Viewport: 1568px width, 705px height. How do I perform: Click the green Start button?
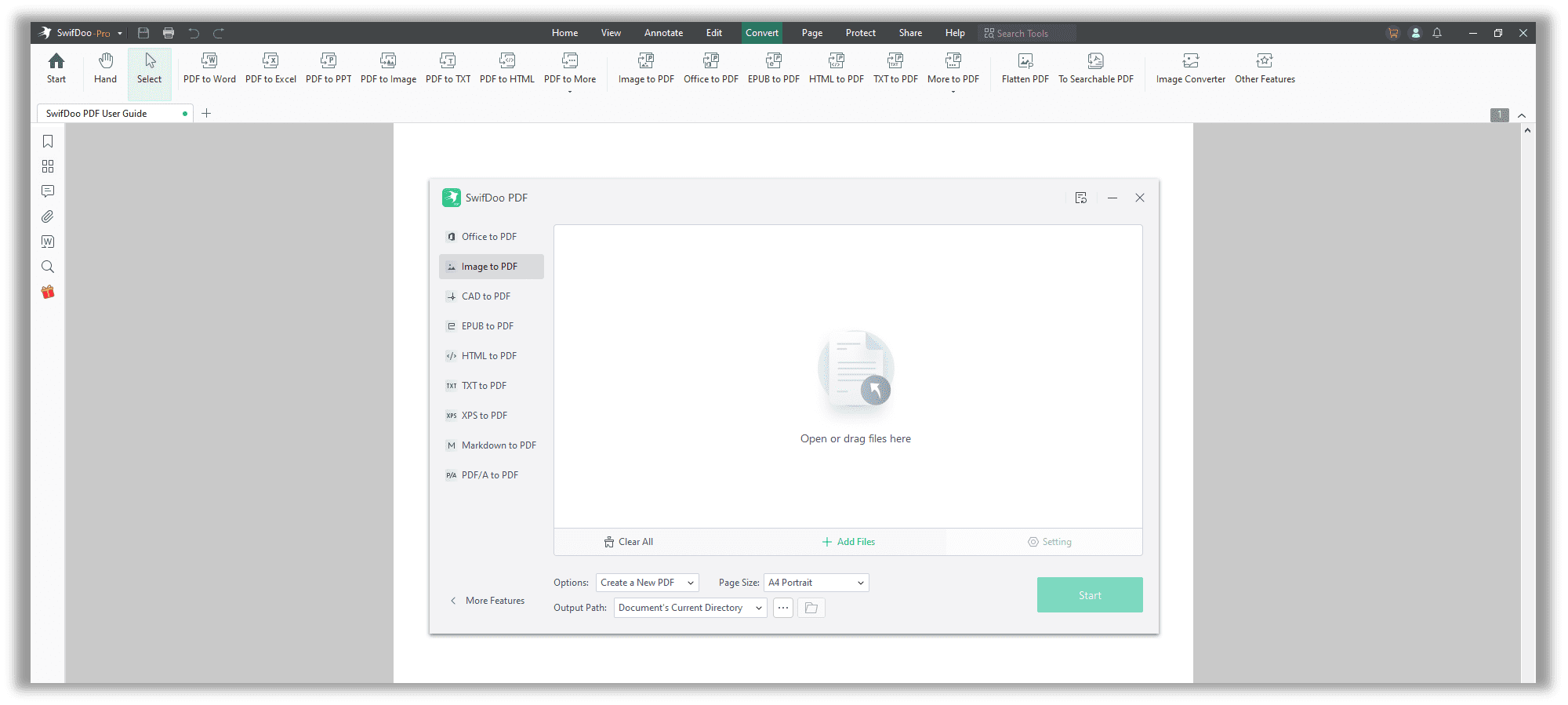point(1090,595)
